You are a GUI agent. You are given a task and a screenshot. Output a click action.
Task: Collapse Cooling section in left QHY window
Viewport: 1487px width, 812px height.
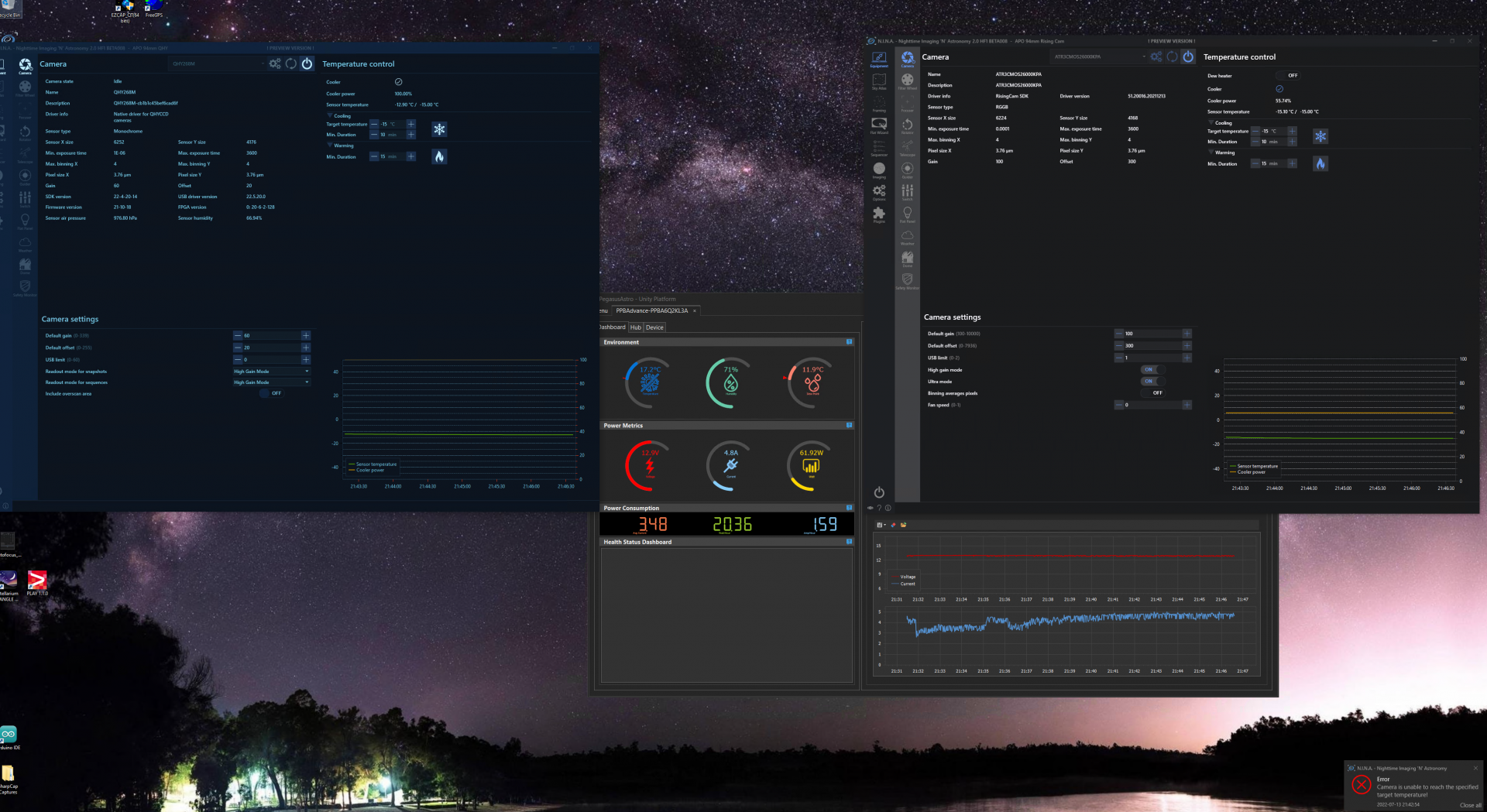click(330, 115)
